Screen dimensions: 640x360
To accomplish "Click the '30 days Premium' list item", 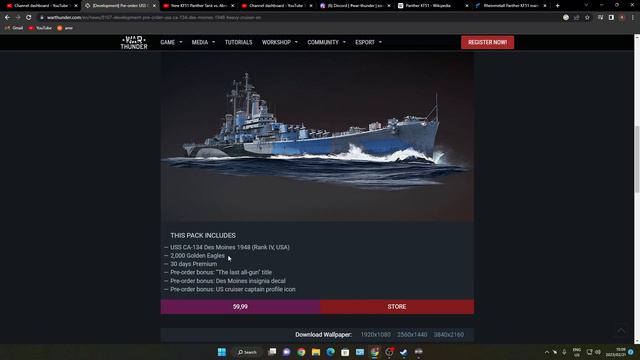I will (193, 264).
